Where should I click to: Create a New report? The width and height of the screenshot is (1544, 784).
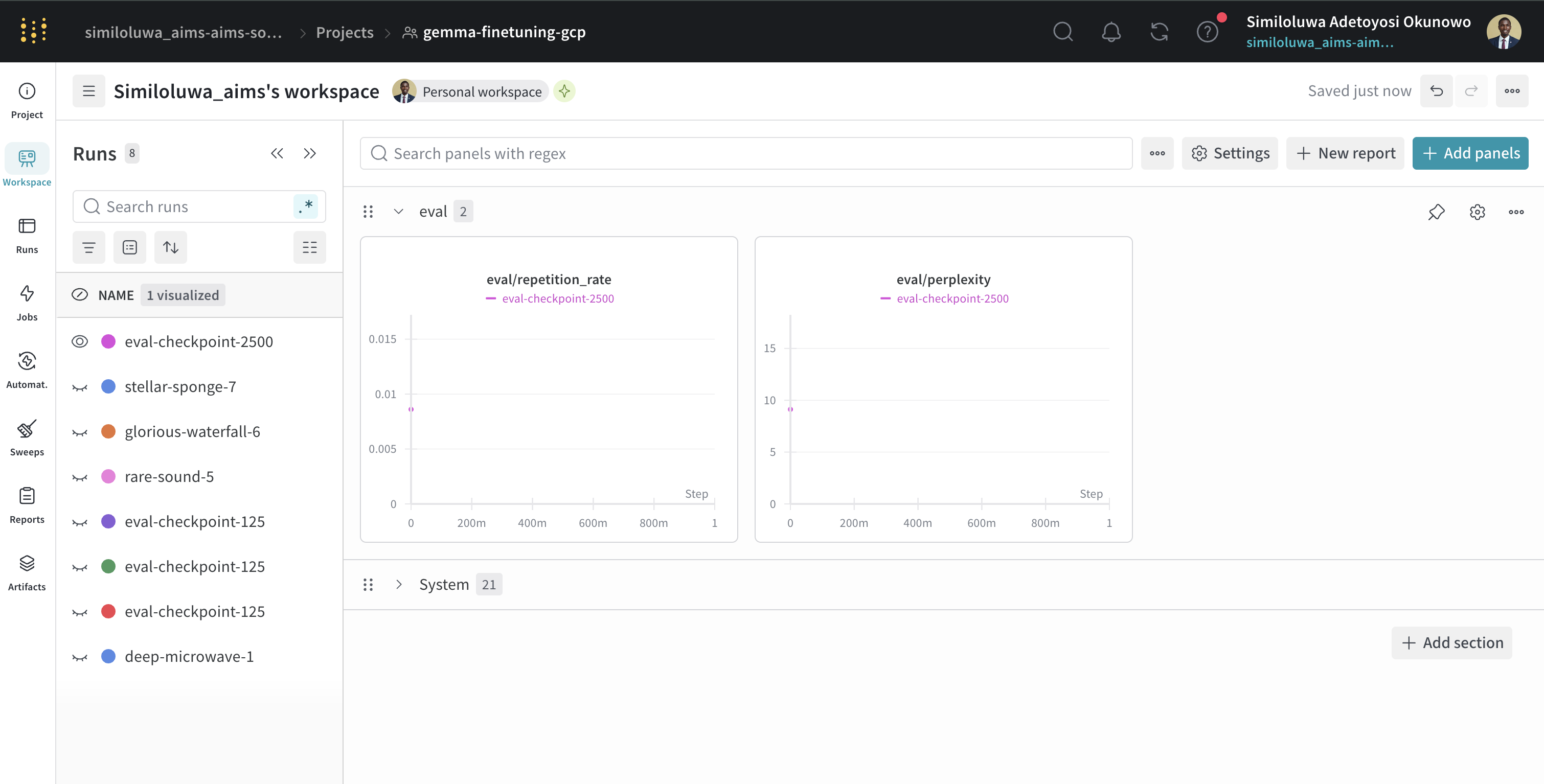[x=1345, y=153]
